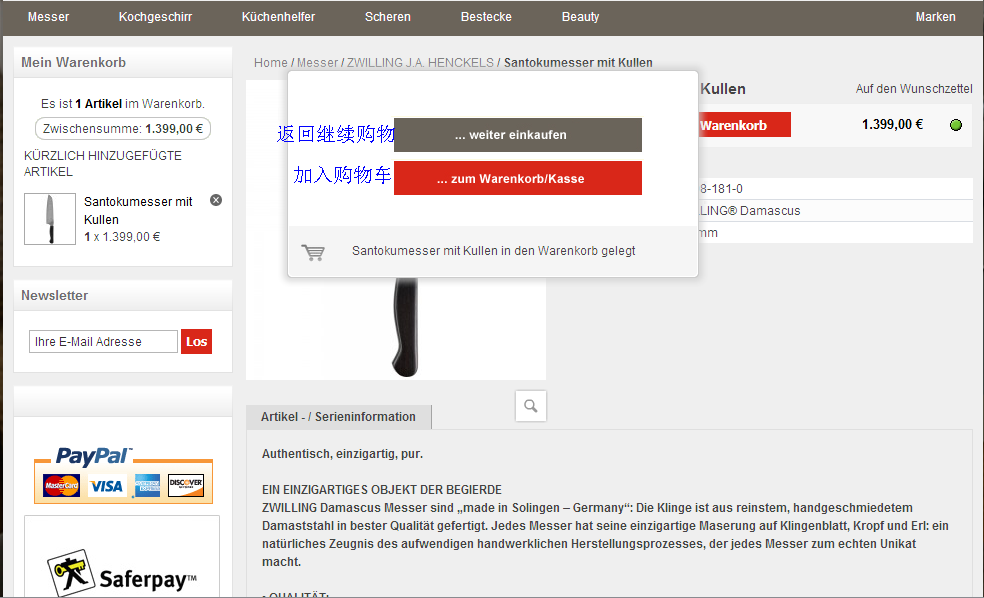The image size is (984, 598).
Task: Click the red Los newsletter button
Action: 196,342
